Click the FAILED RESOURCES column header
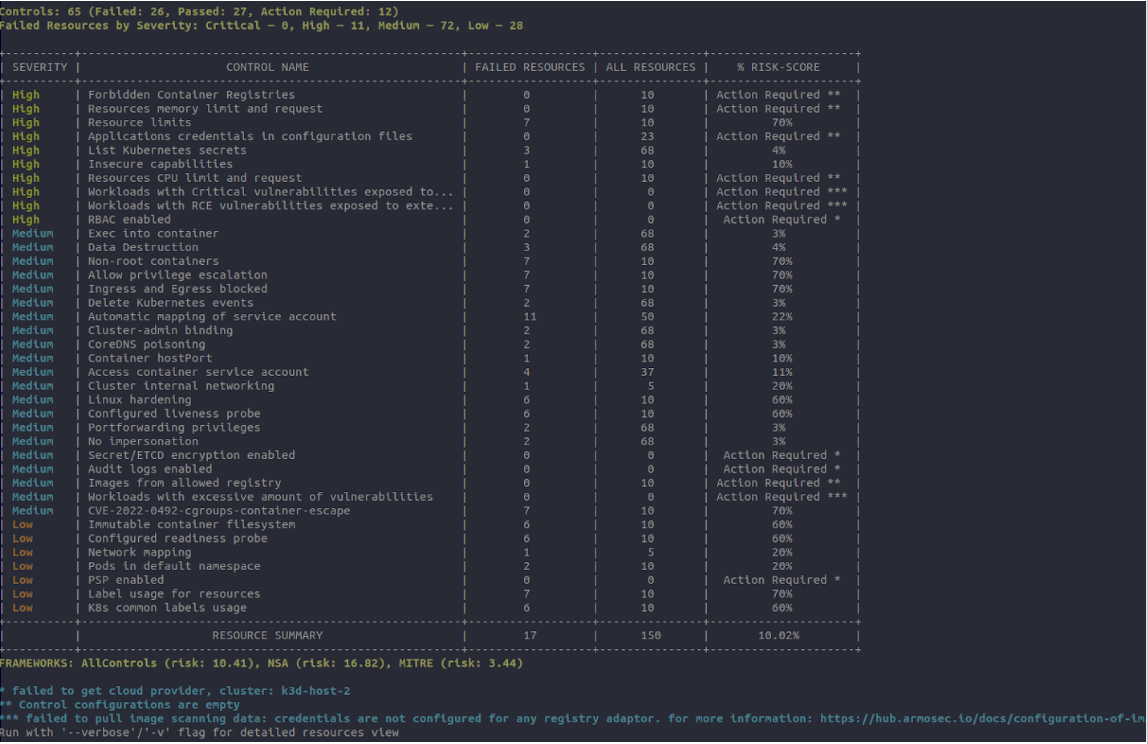Screen dimensions: 1148x744 529,67
